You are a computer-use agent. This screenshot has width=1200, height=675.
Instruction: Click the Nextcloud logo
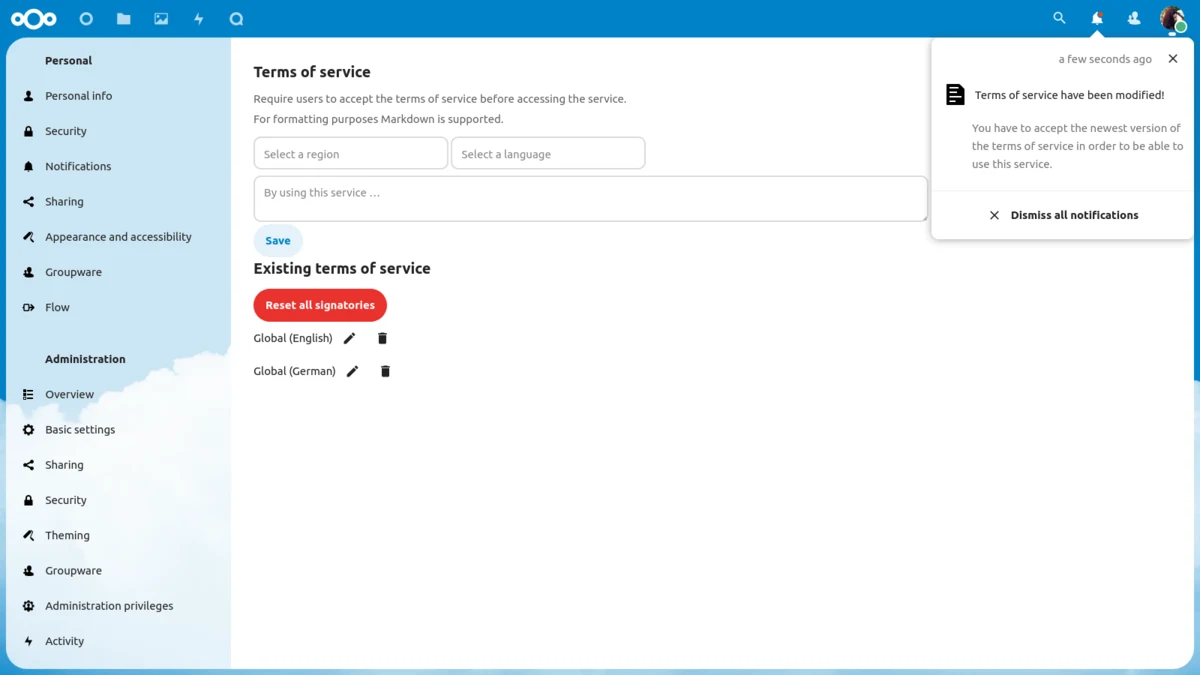click(x=34, y=19)
